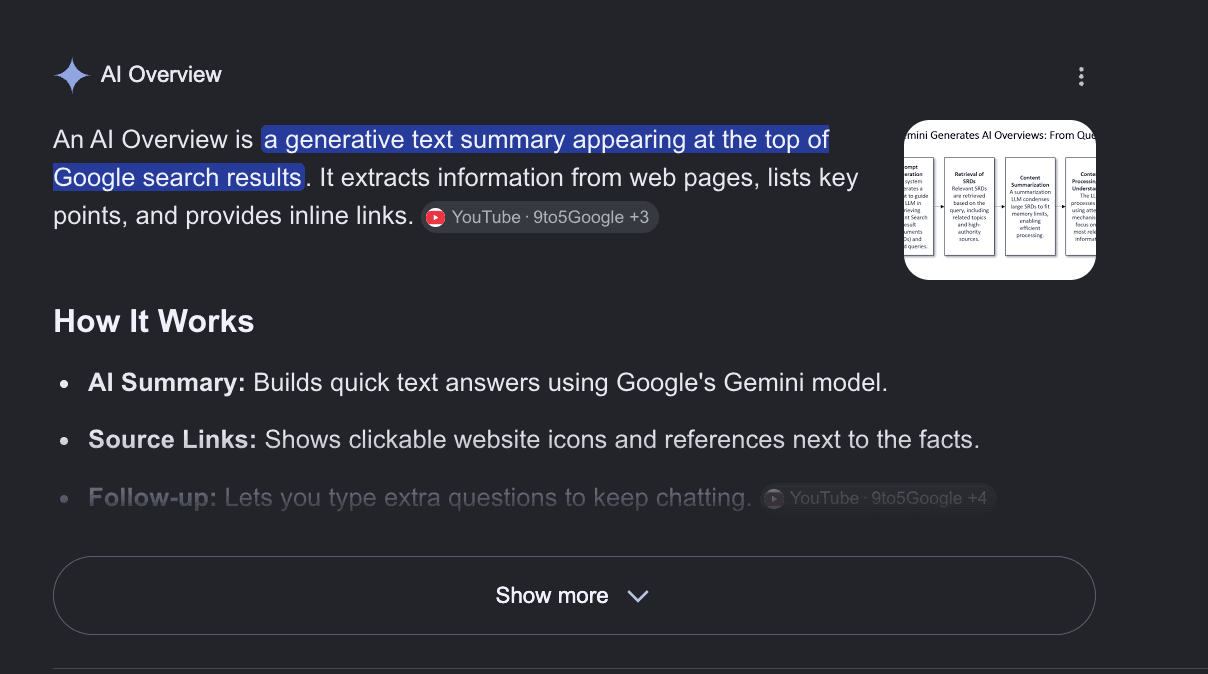Open the three-dot more options menu
Screen dimensions: 1208x674
point(1081,77)
